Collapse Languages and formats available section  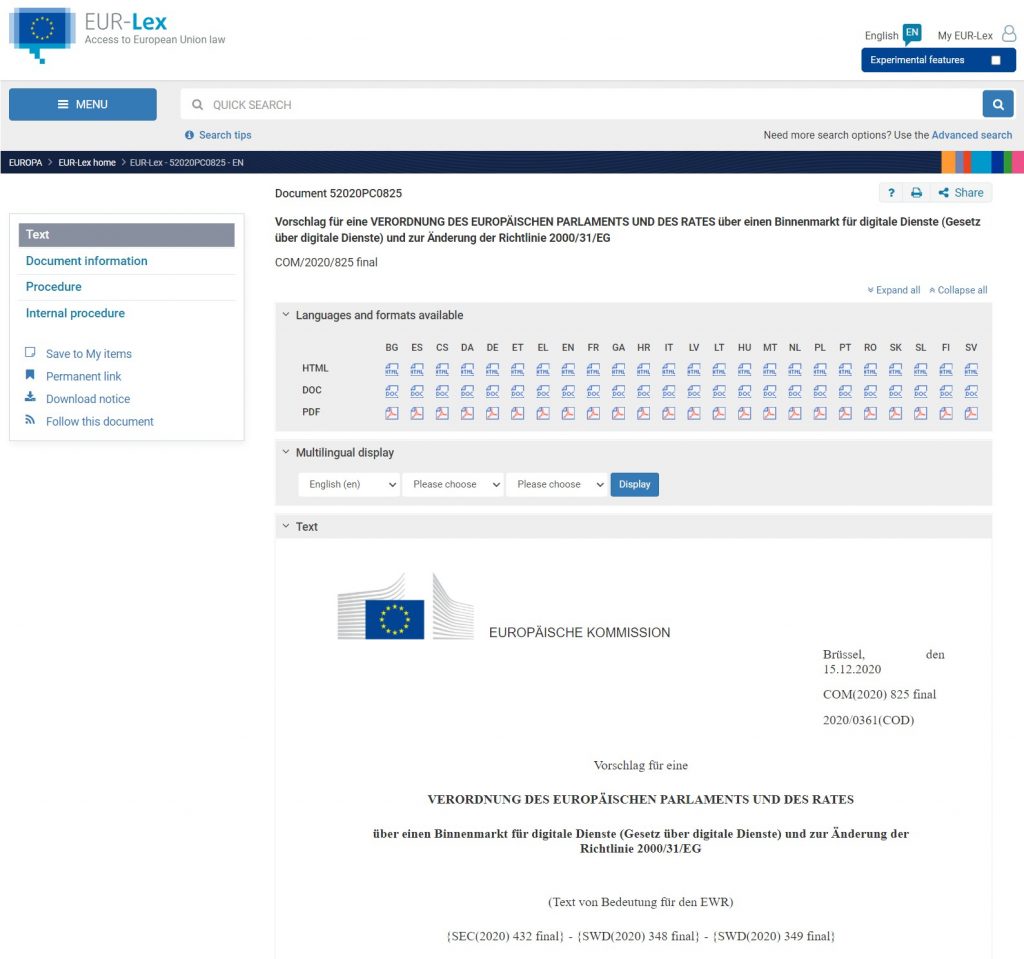[x=286, y=315]
